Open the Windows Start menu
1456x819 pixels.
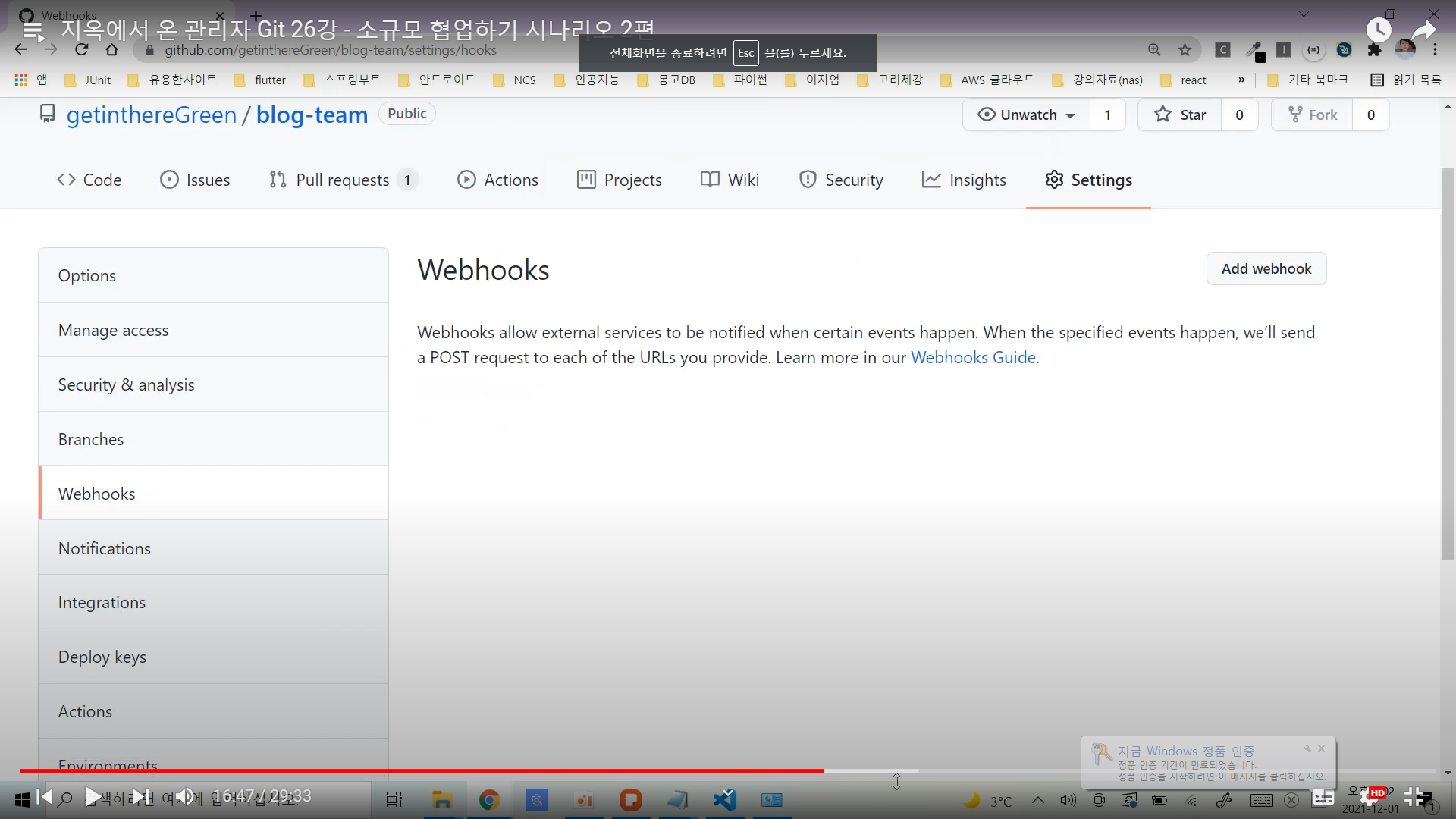22,800
